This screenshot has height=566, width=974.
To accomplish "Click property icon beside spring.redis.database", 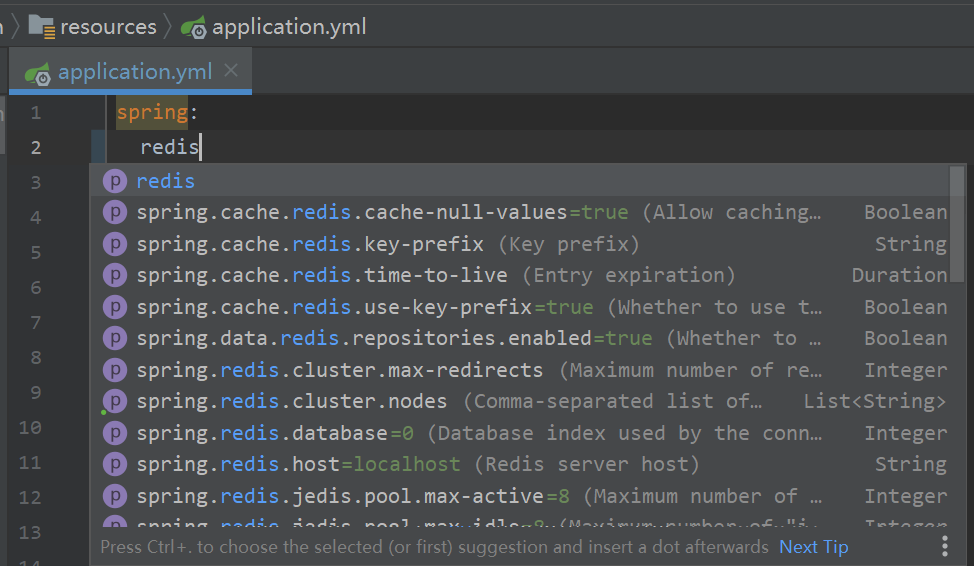I will (116, 433).
